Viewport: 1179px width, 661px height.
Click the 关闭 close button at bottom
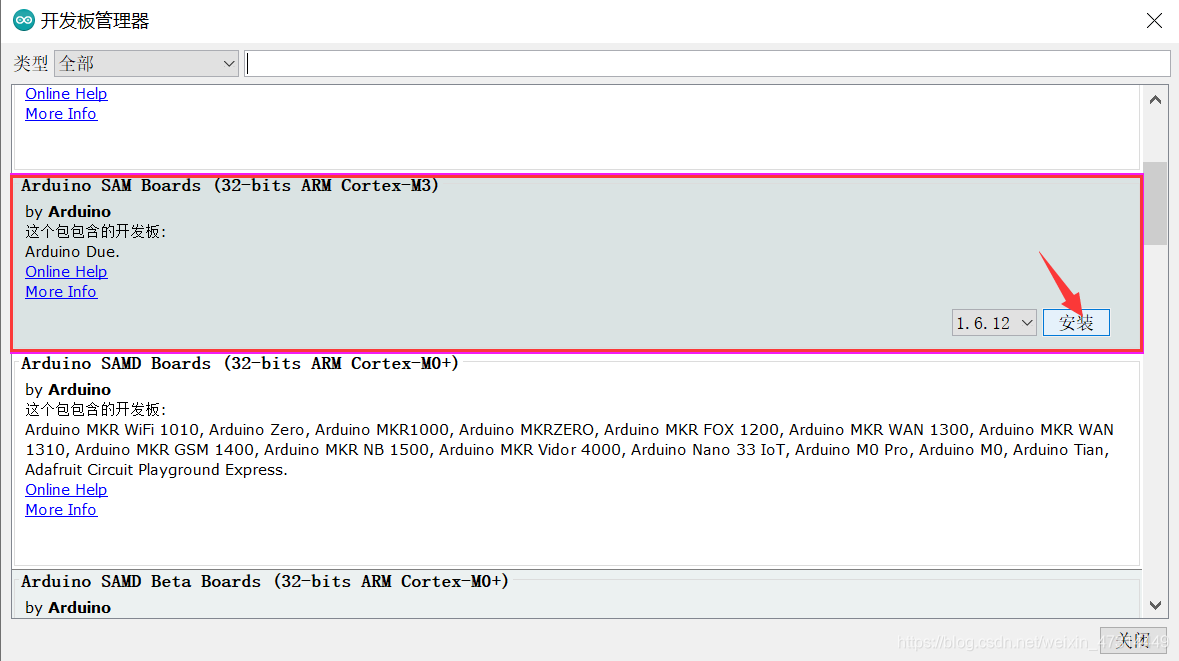pos(1133,641)
